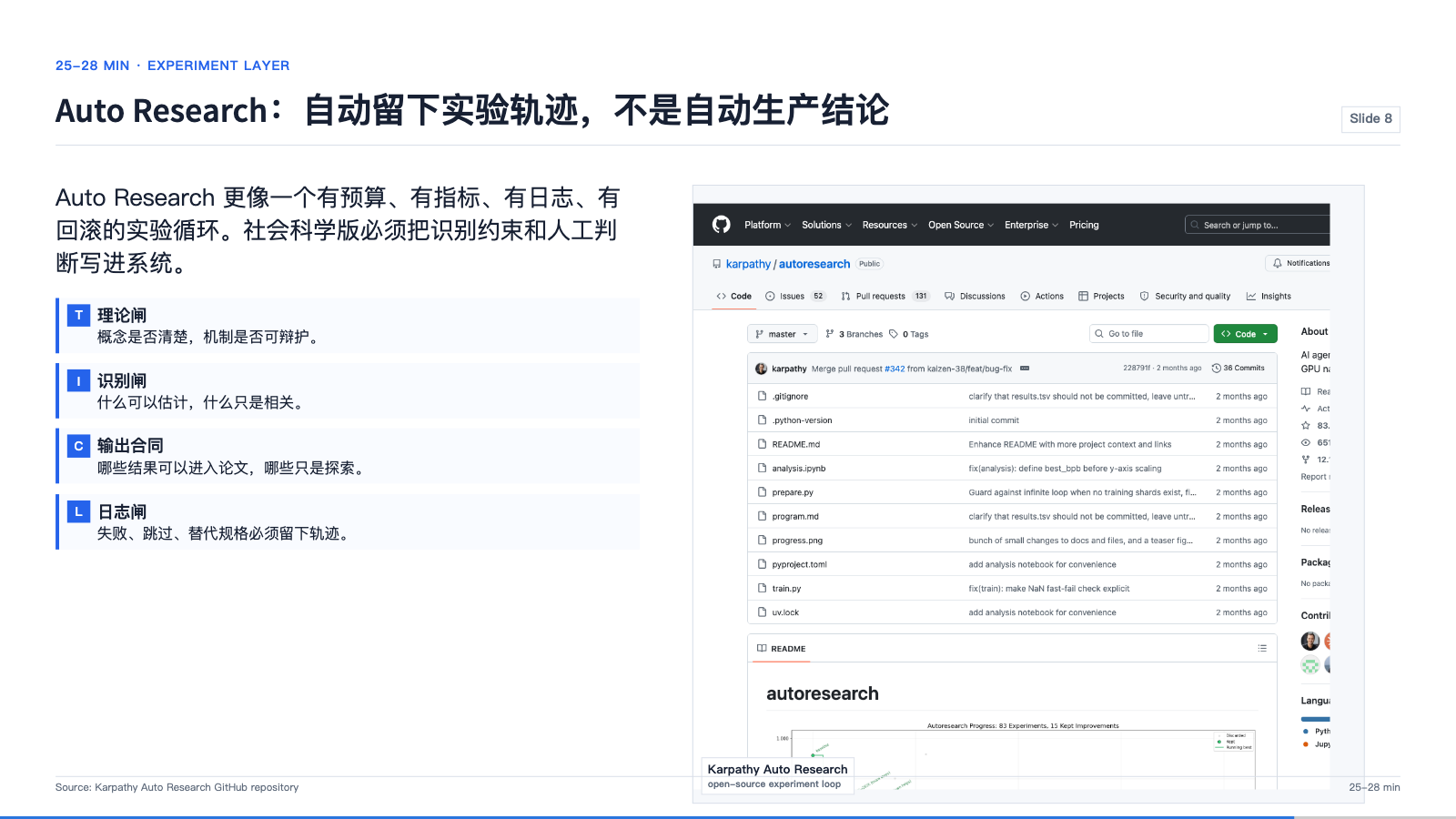Click the Go to file input
This screenshot has width=1456, height=819.
click(x=1148, y=334)
